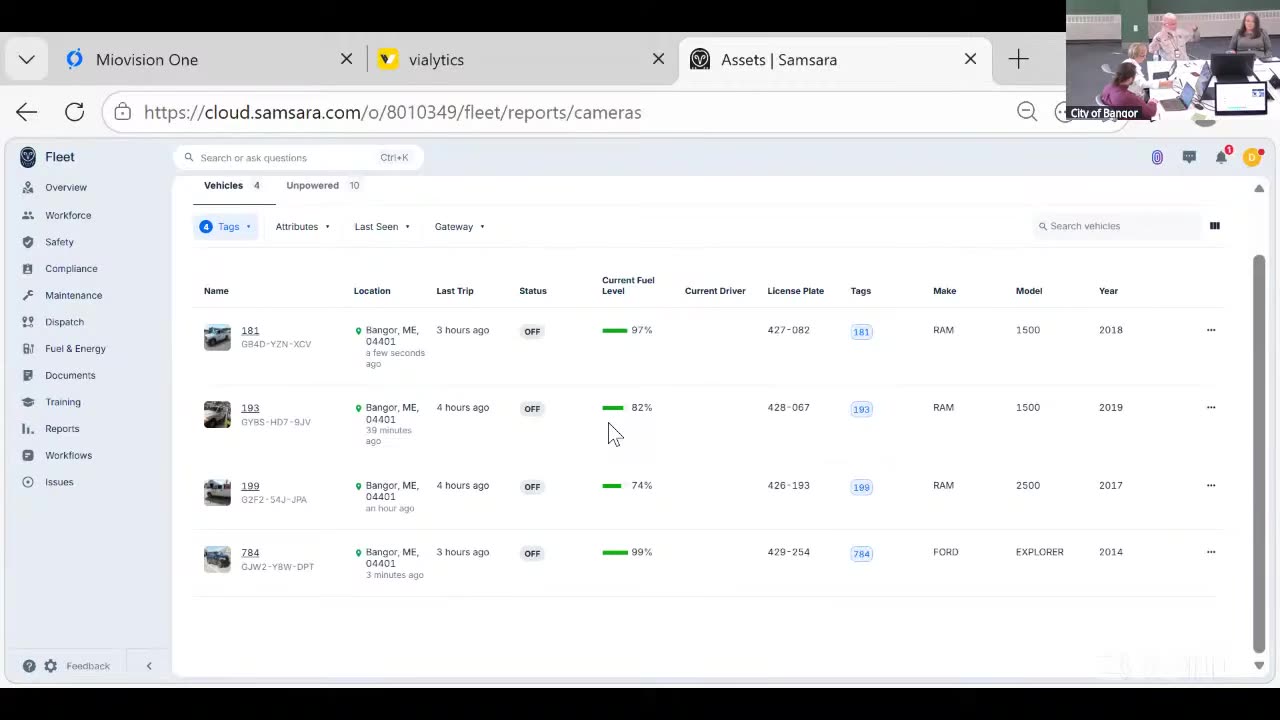The width and height of the screenshot is (1280, 720).
Task: Open vehicle 199 link
Action: point(250,486)
